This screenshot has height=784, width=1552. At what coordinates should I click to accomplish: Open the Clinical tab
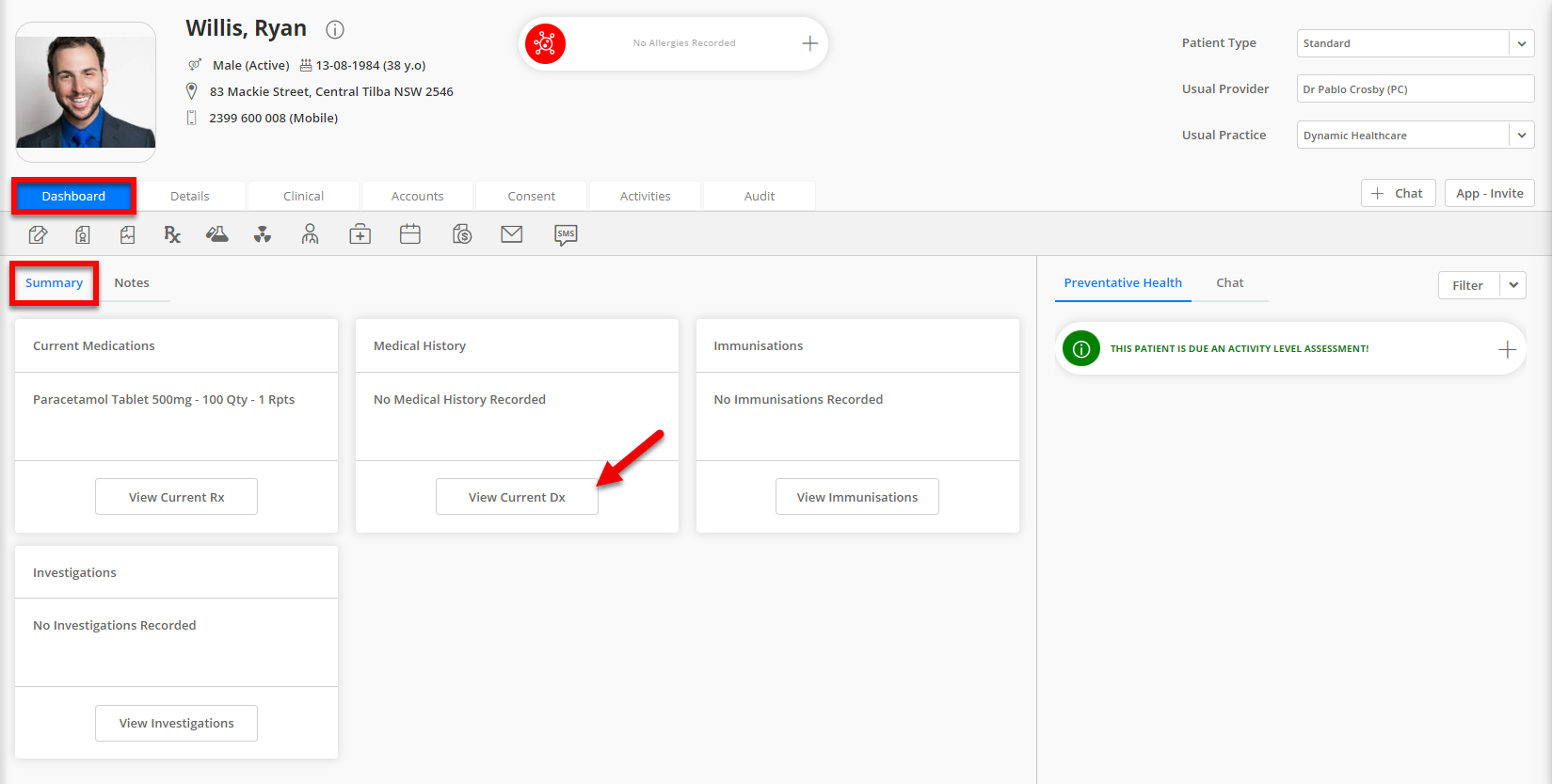303,196
